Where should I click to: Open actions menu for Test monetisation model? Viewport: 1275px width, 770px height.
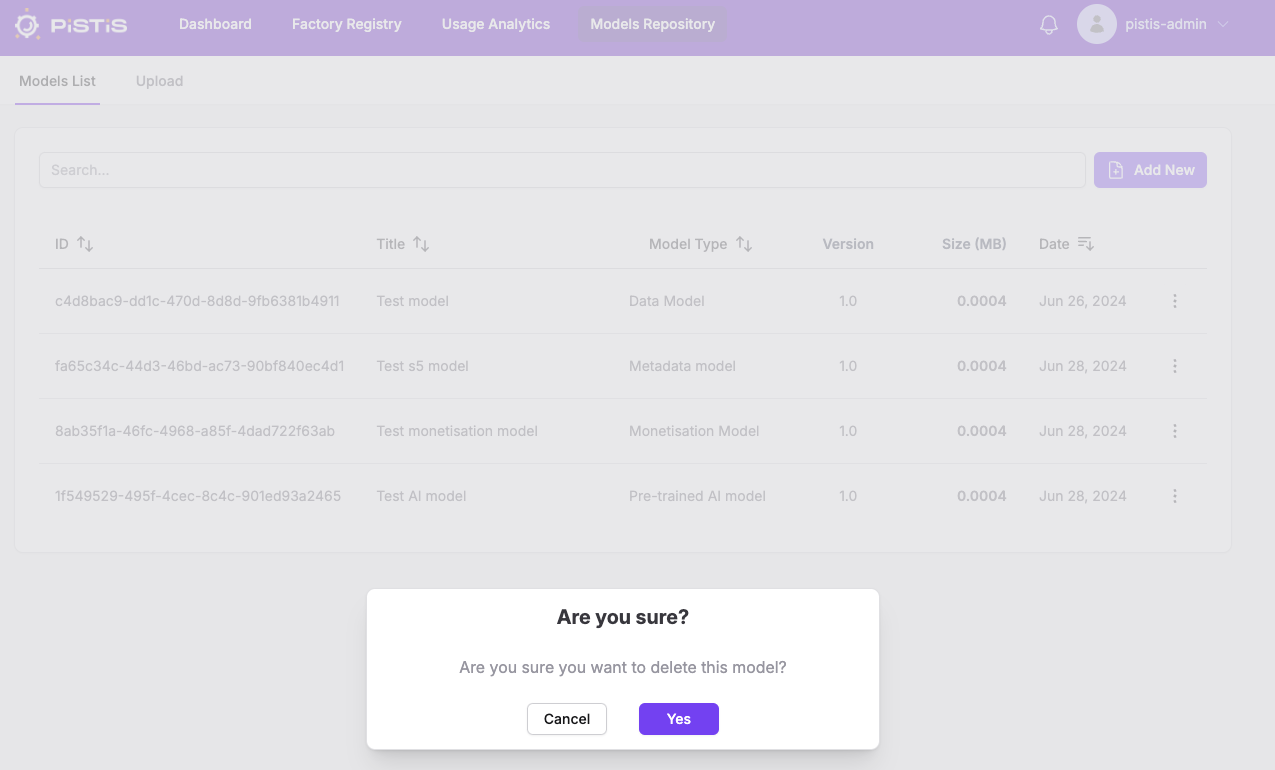[x=1175, y=431]
